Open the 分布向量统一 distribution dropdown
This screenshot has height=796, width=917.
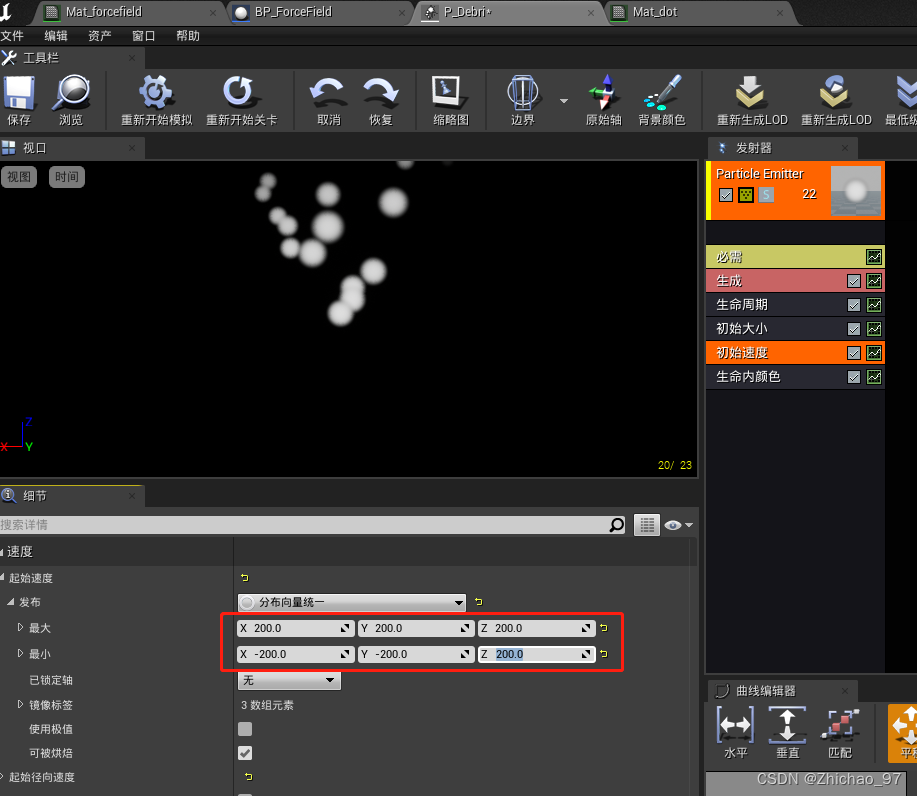point(352,602)
